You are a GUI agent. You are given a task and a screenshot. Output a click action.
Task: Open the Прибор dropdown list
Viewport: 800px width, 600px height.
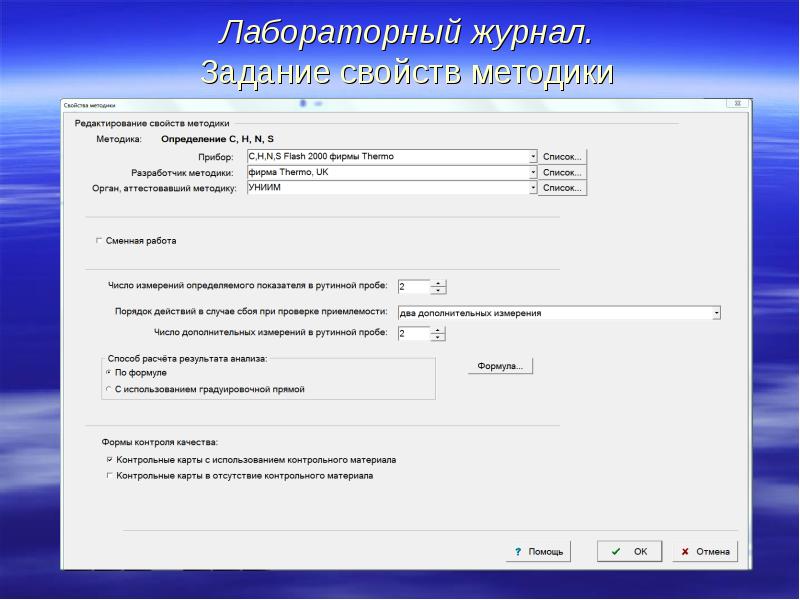coord(533,157)
